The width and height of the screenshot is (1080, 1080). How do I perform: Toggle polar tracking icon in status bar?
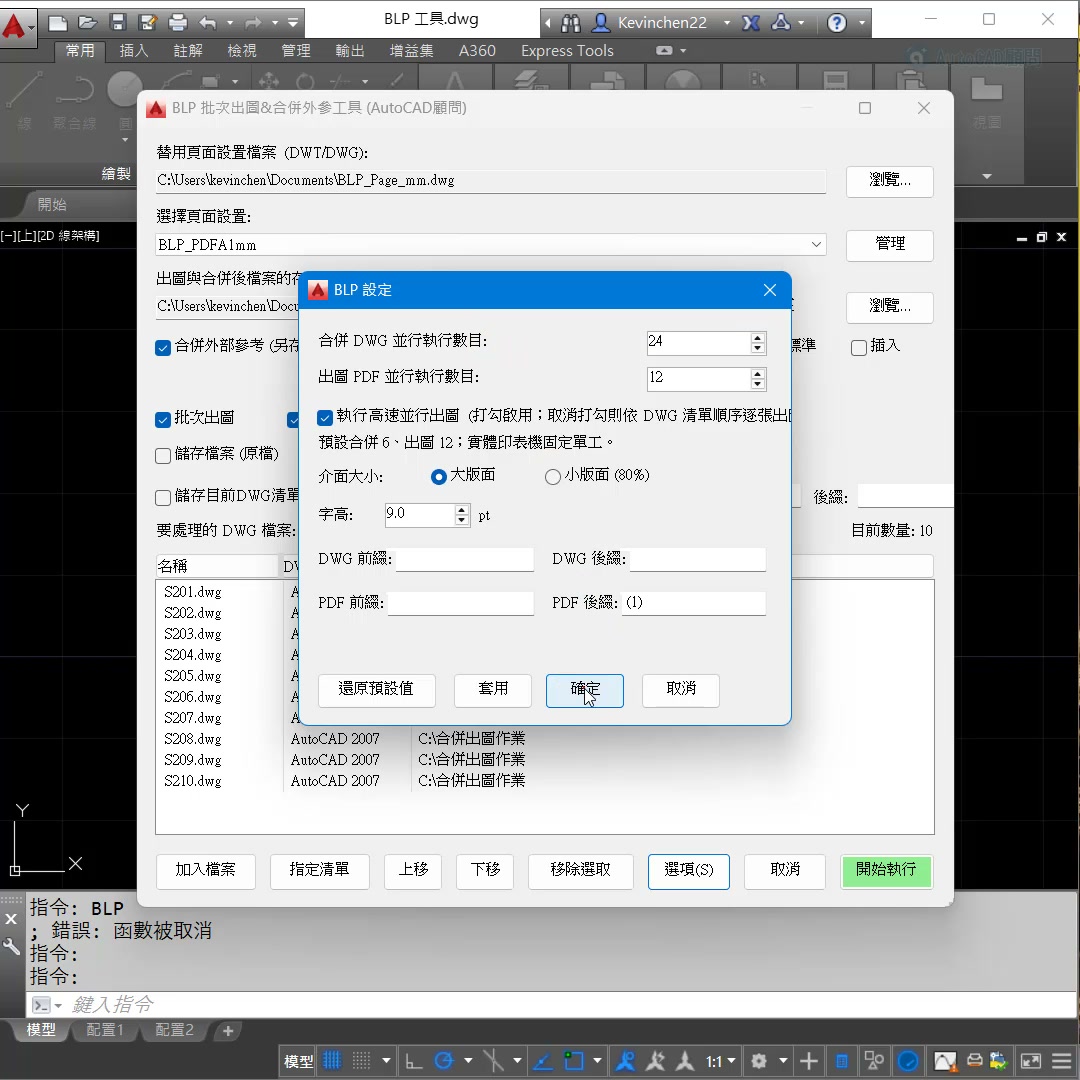tap(444, 1061)
